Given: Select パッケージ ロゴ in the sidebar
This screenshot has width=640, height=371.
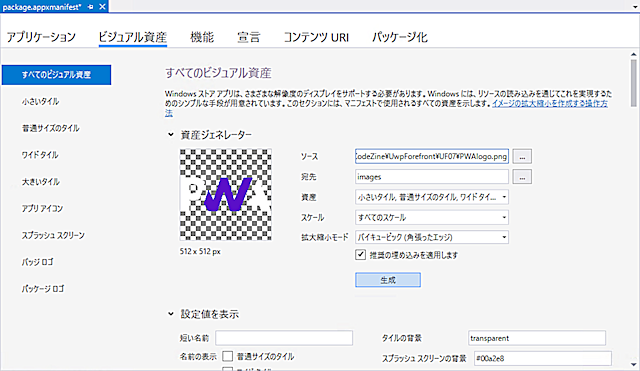Looking at the screenshot, I should pos(43,289).
